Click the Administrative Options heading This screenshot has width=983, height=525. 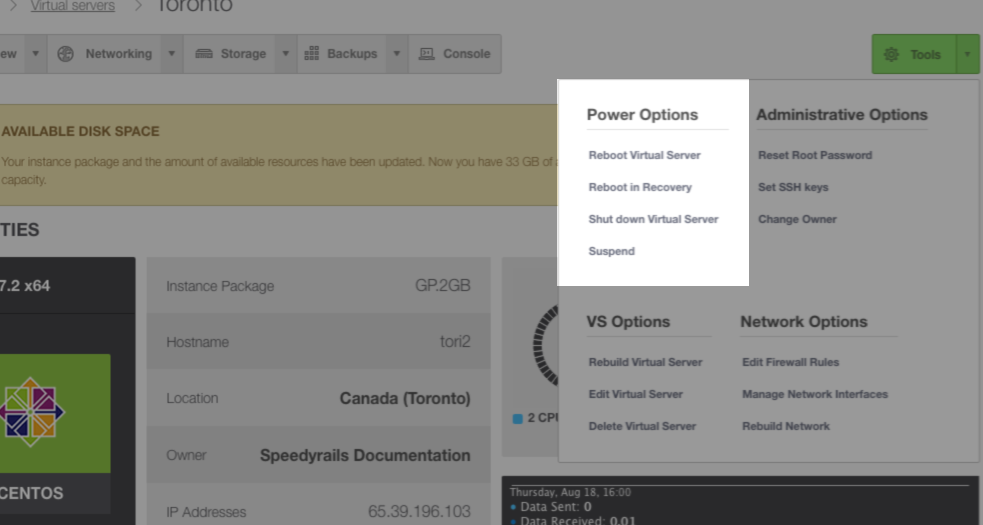[x=841, y=115]
